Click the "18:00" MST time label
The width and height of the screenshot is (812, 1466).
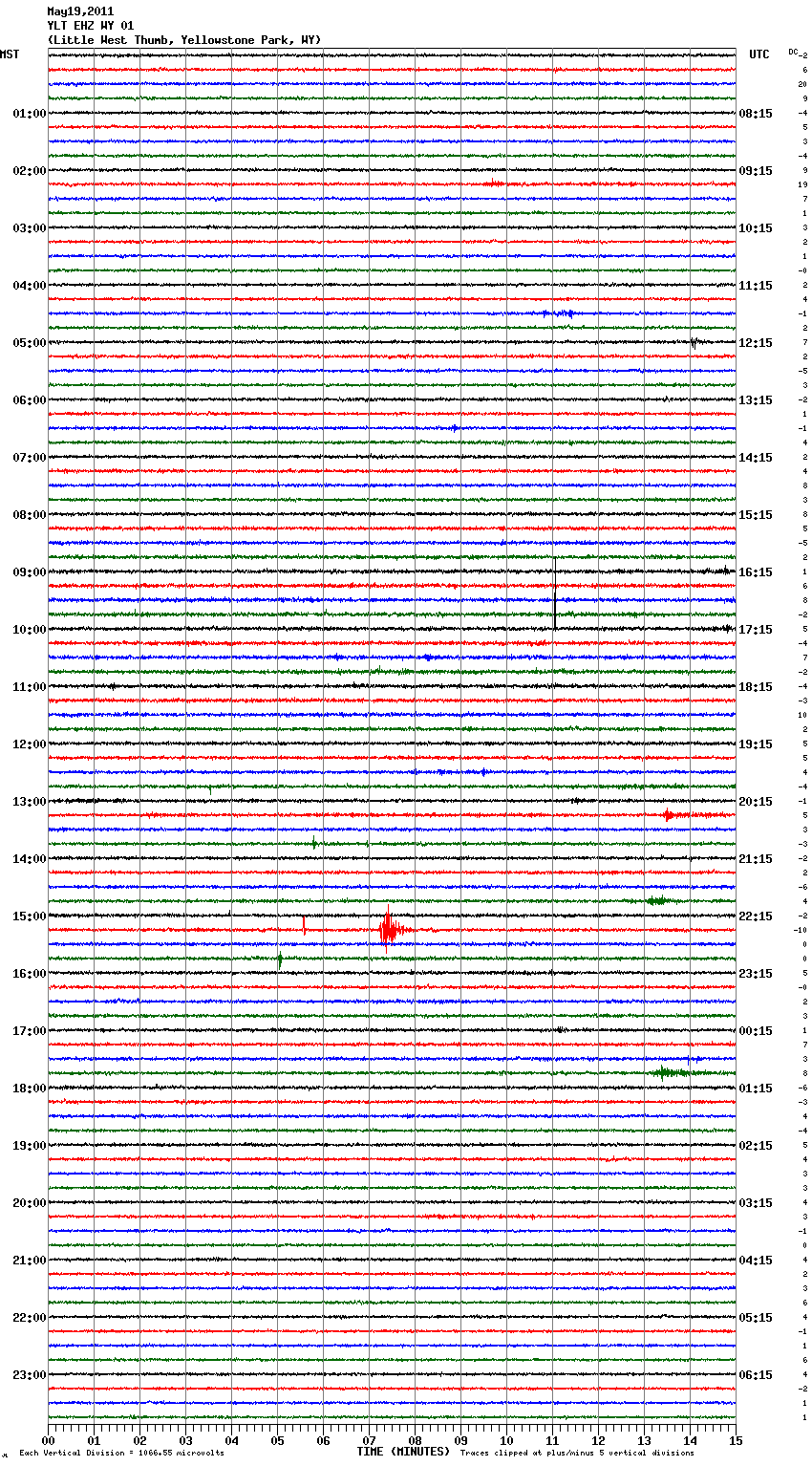point(30,1089)
